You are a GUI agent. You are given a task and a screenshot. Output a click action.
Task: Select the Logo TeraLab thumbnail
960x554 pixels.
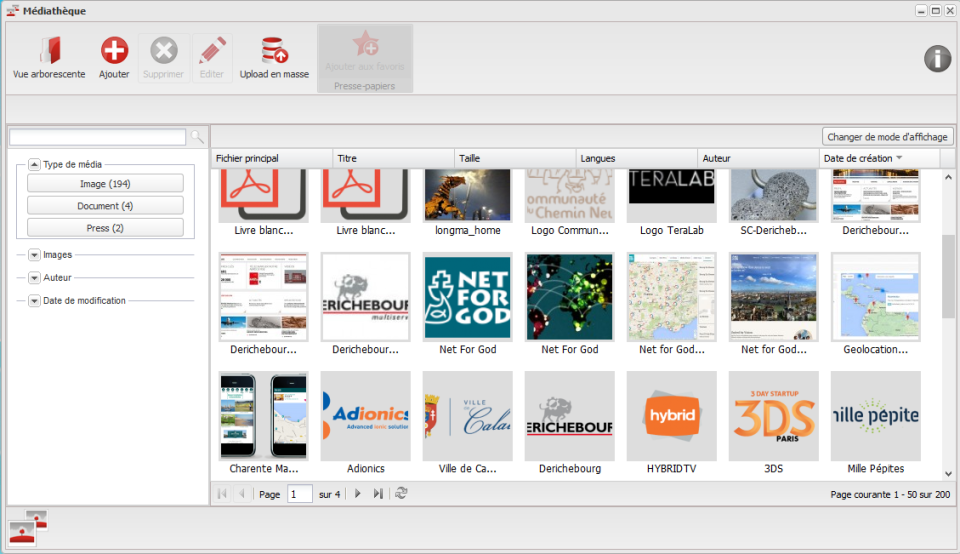pyautogui.click(x=672, y=195)
